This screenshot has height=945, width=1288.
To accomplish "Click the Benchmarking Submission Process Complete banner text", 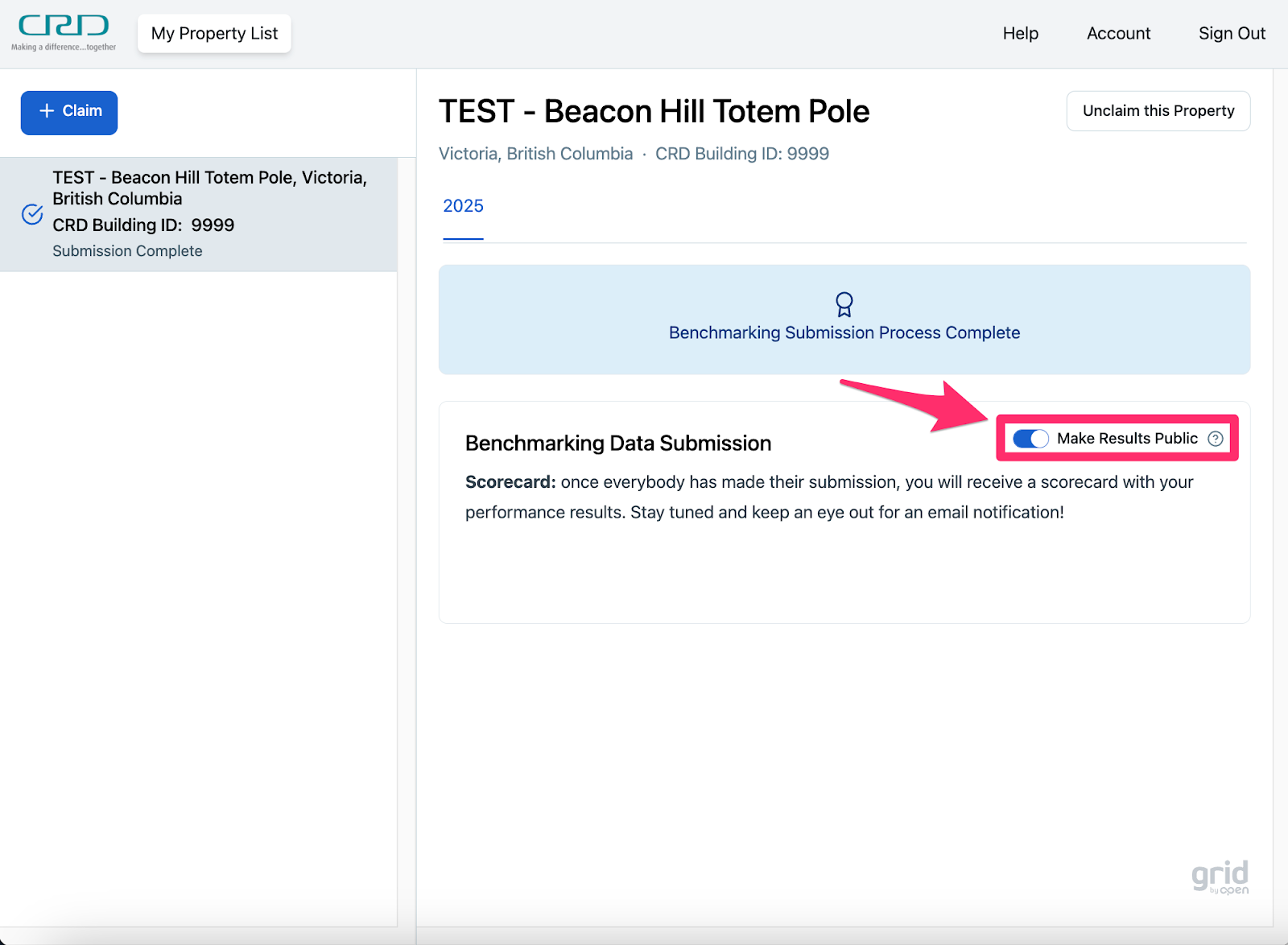I will pos(844,333).
